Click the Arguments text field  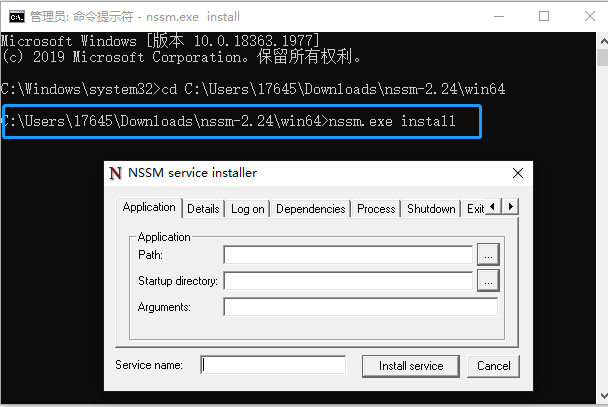click(360, 307)
